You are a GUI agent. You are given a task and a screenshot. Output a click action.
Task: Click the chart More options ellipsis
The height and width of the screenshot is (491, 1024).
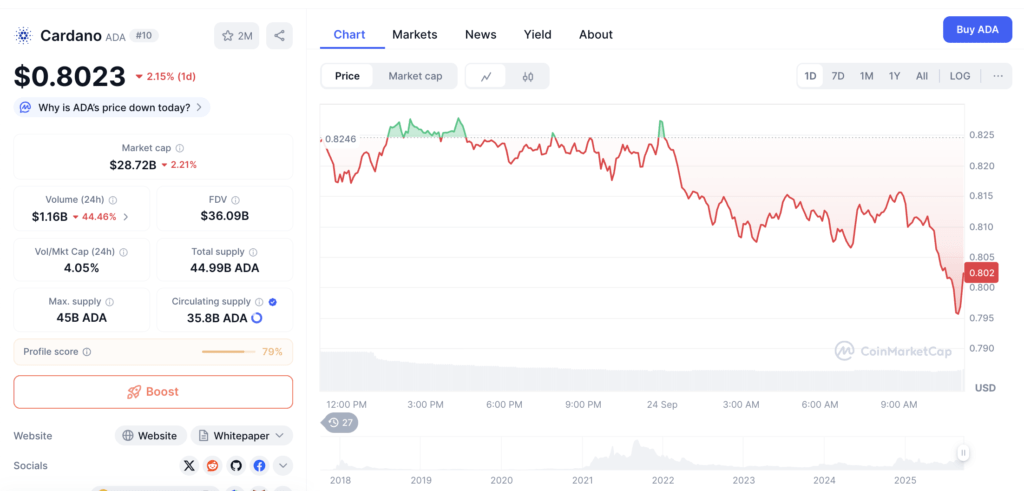click(x=997, y=76)
